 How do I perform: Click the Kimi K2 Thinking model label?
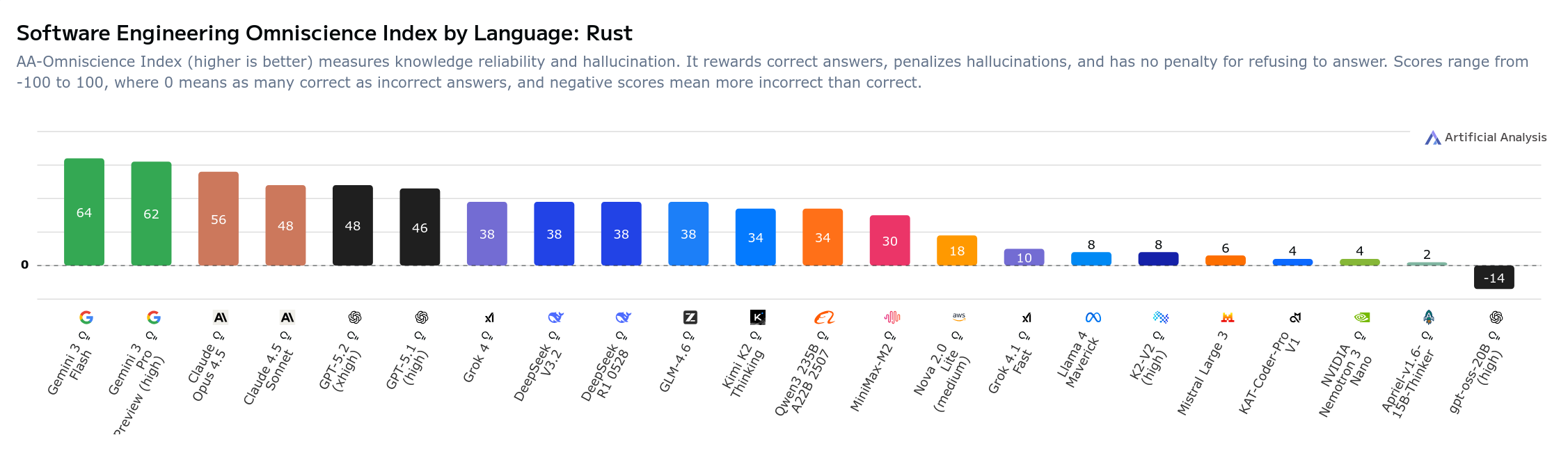pyautogui.click(x=743, y=372)
